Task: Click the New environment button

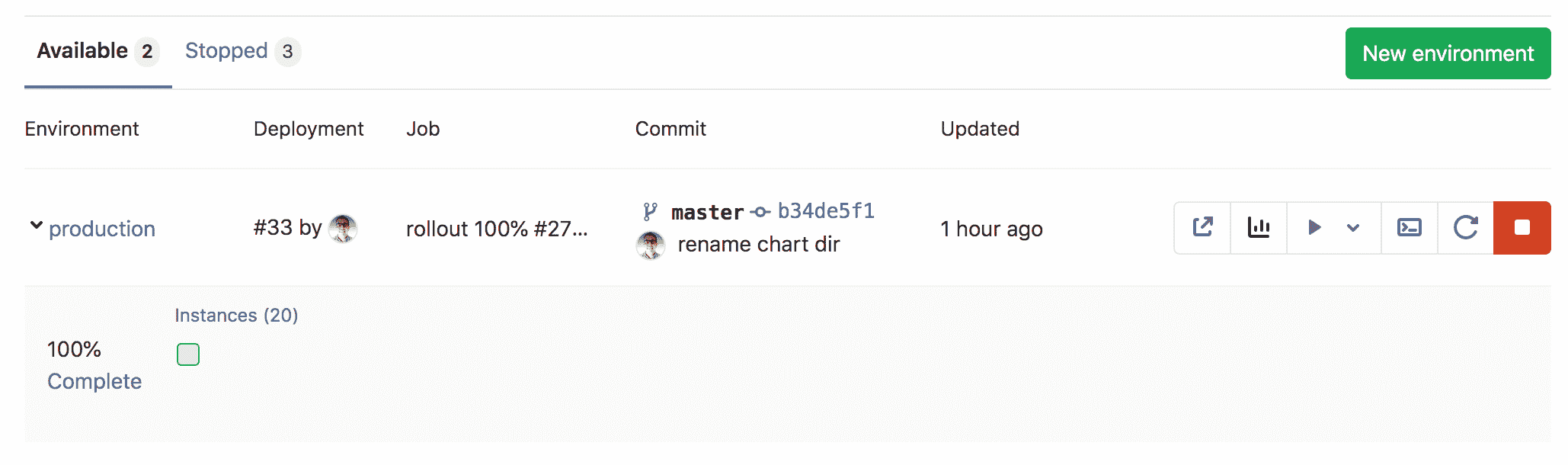Action: [x=1448, y=53]
